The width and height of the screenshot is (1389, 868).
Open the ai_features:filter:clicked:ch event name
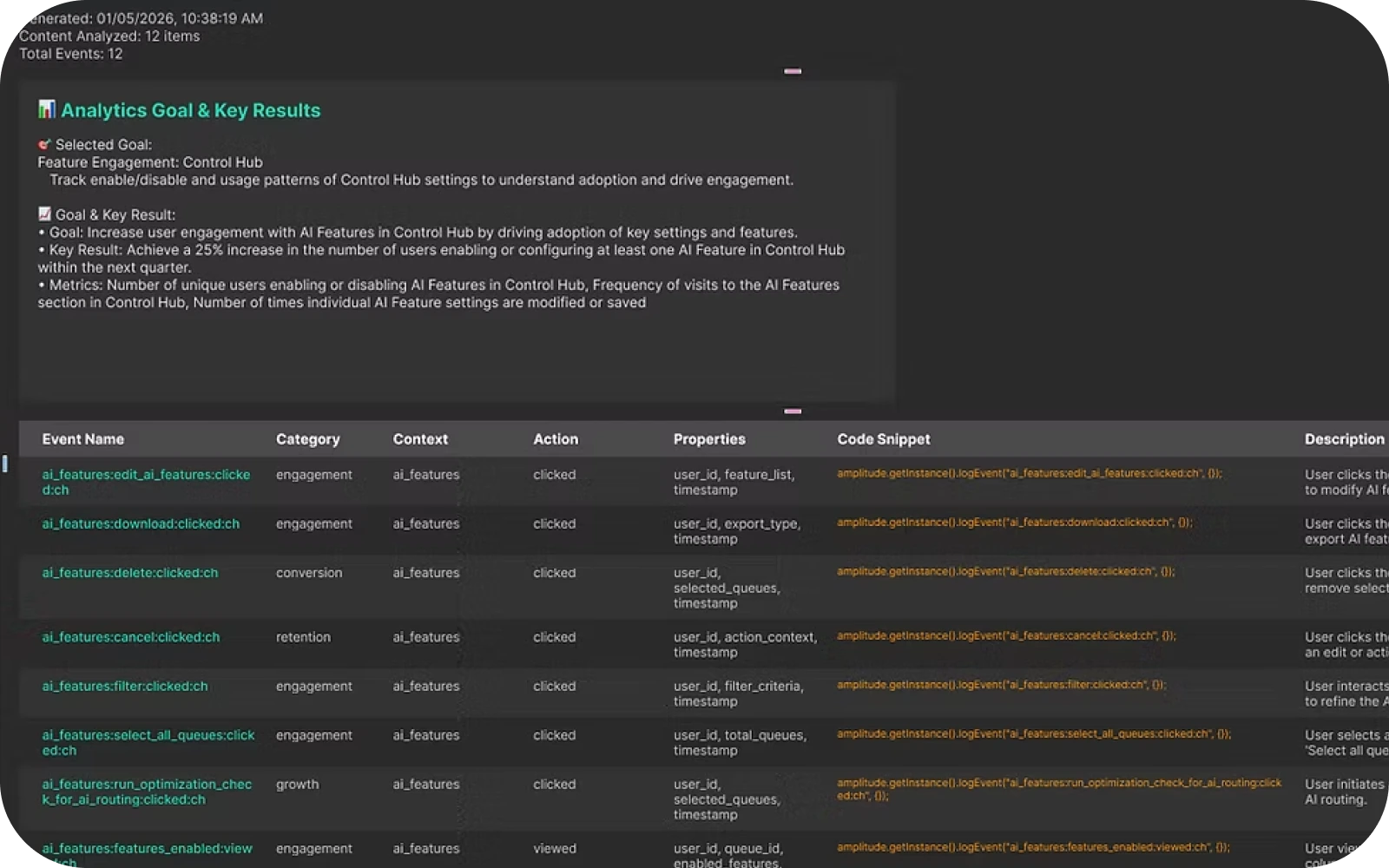click(125, 687)
